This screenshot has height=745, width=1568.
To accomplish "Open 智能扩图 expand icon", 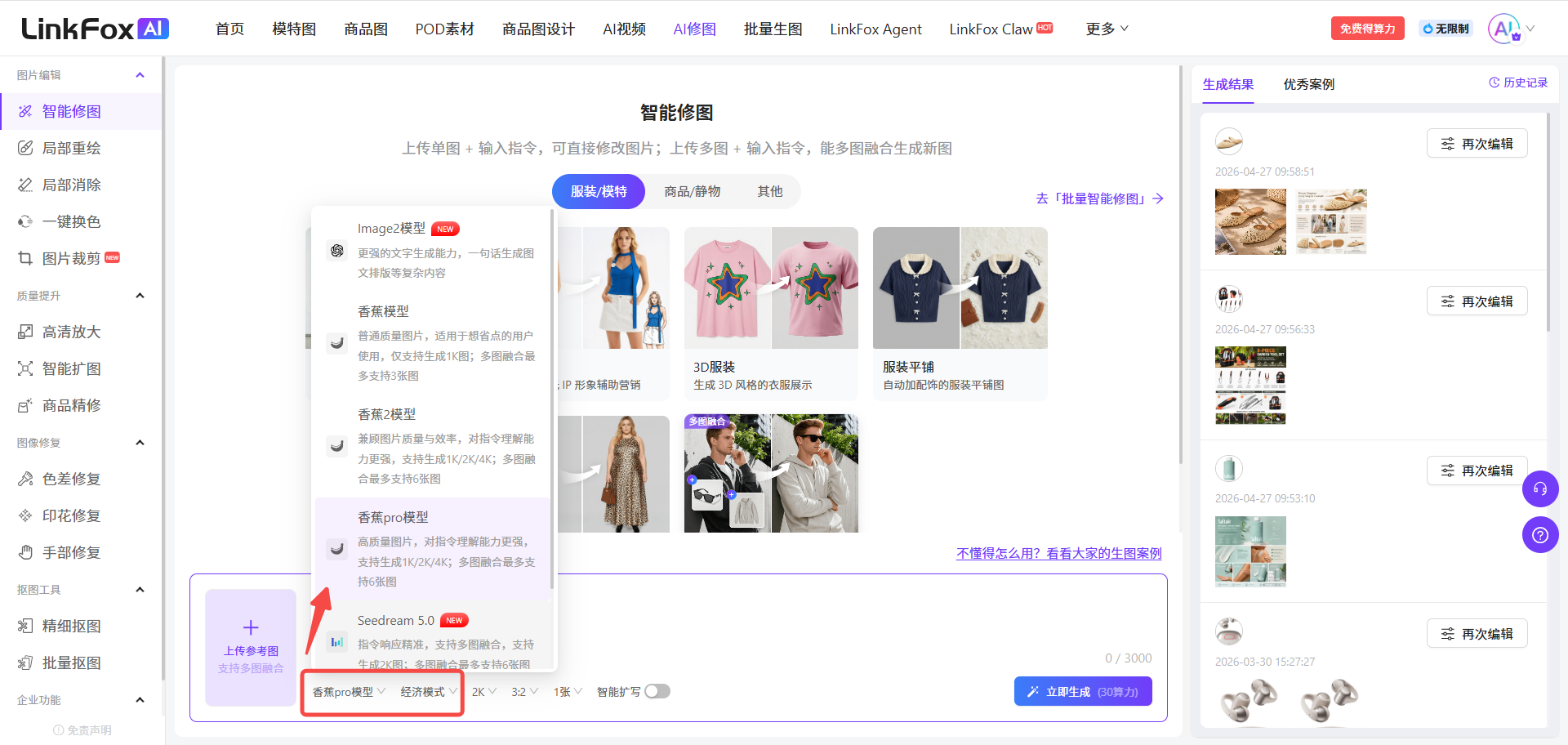I will coord(25,368).
